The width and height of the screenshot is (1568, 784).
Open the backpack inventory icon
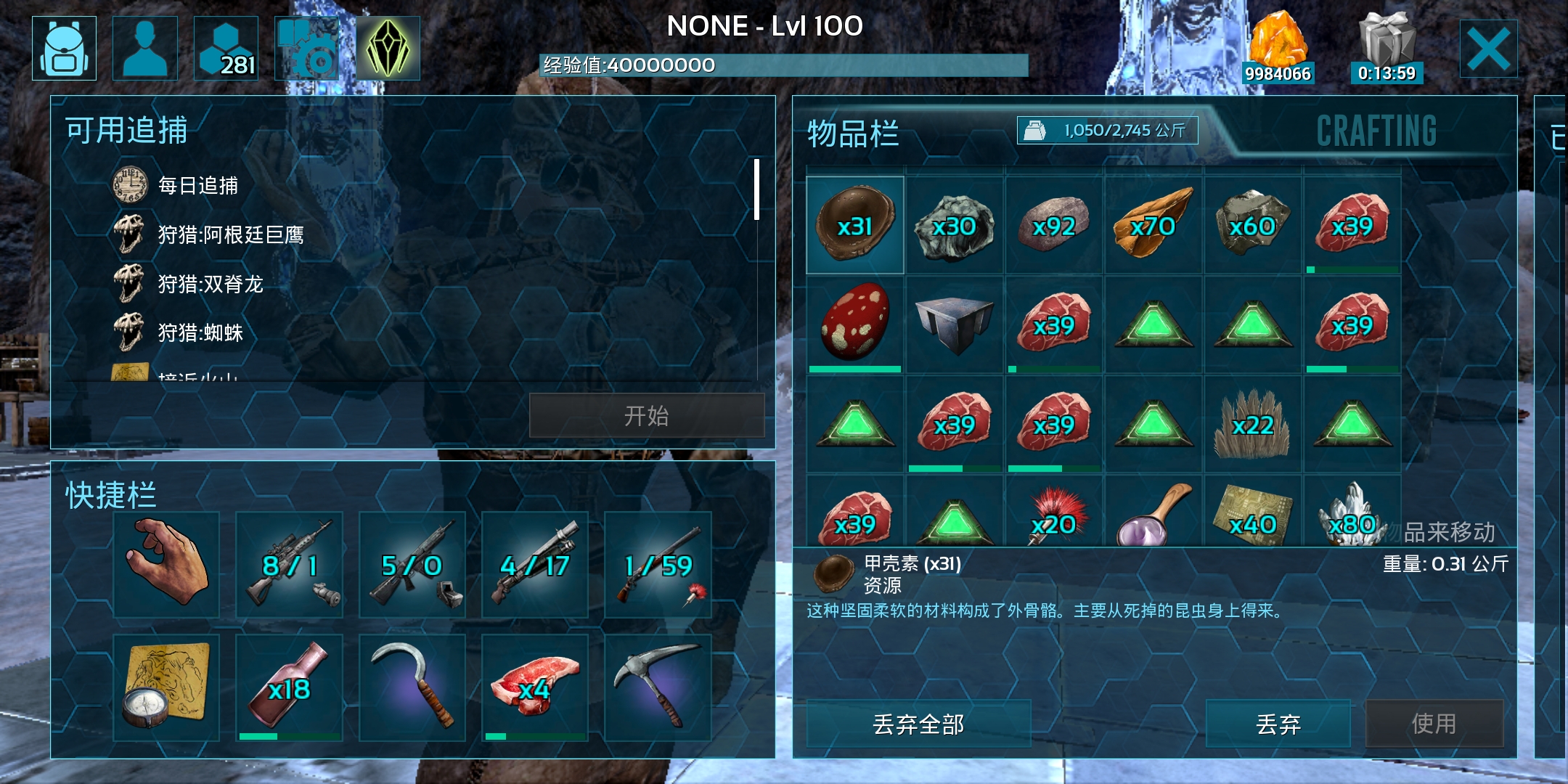pos(64,48)
